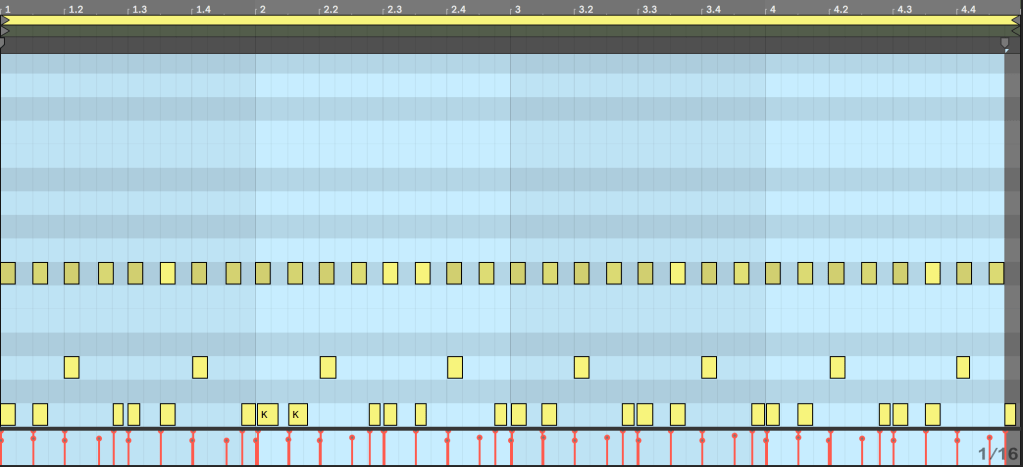
Task: Click bar 4 on the timeline ruler
Action: [772, 9]
